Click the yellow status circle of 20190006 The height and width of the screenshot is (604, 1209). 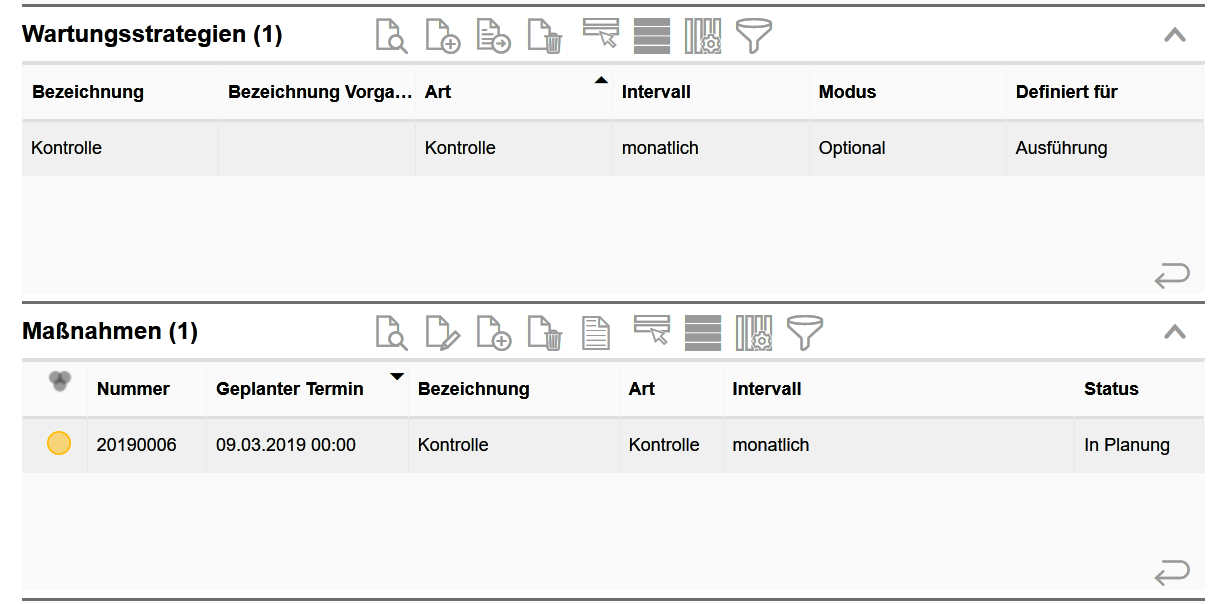coord(59,444)
